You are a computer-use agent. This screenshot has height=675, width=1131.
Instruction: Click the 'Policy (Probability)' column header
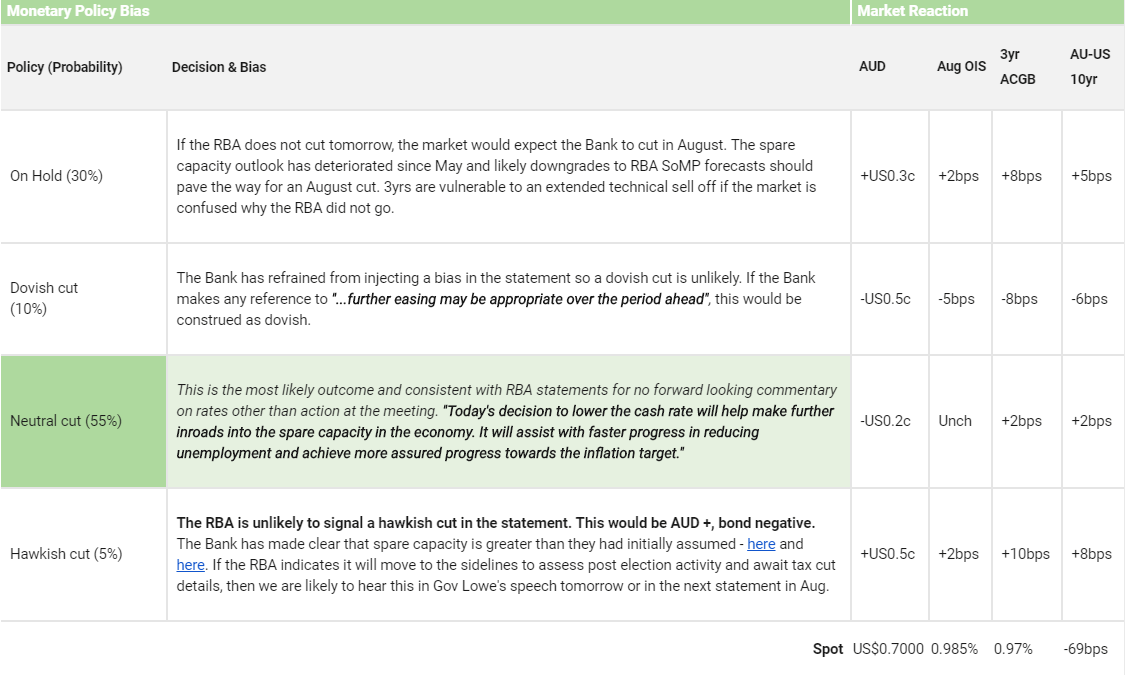click(x=65, y=67)
